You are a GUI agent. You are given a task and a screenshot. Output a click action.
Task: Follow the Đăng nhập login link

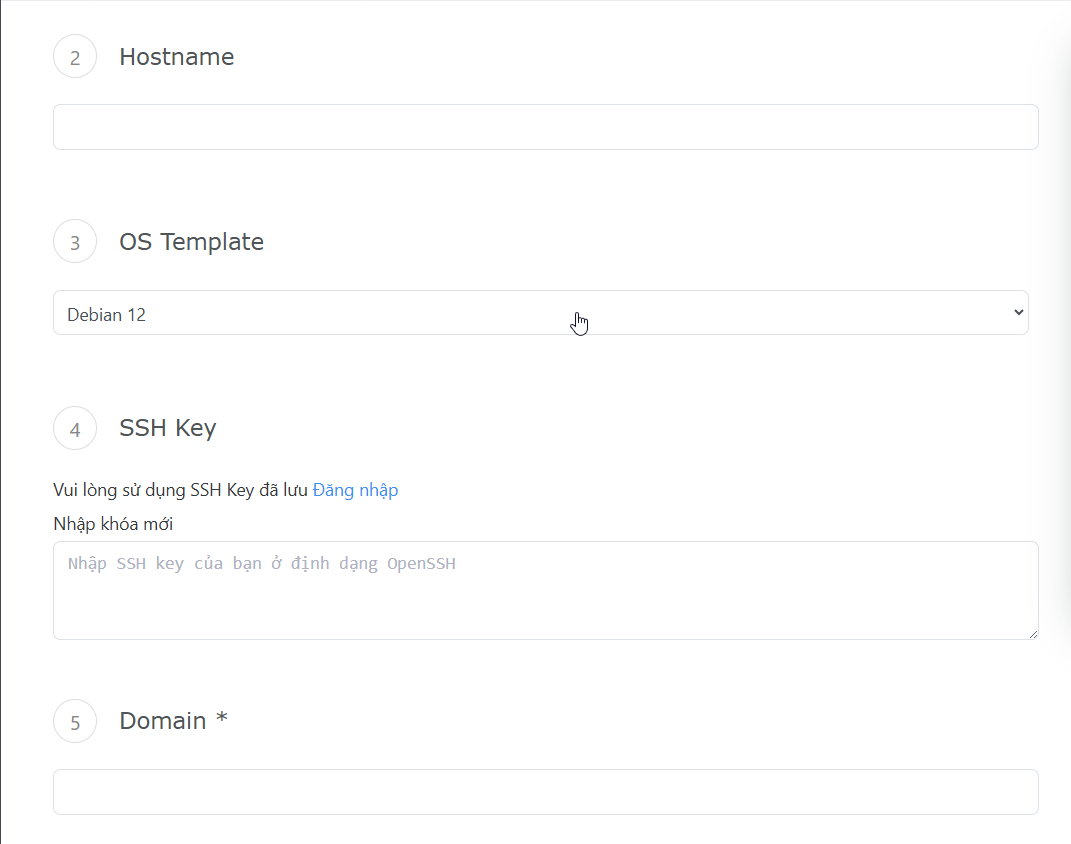355,490
